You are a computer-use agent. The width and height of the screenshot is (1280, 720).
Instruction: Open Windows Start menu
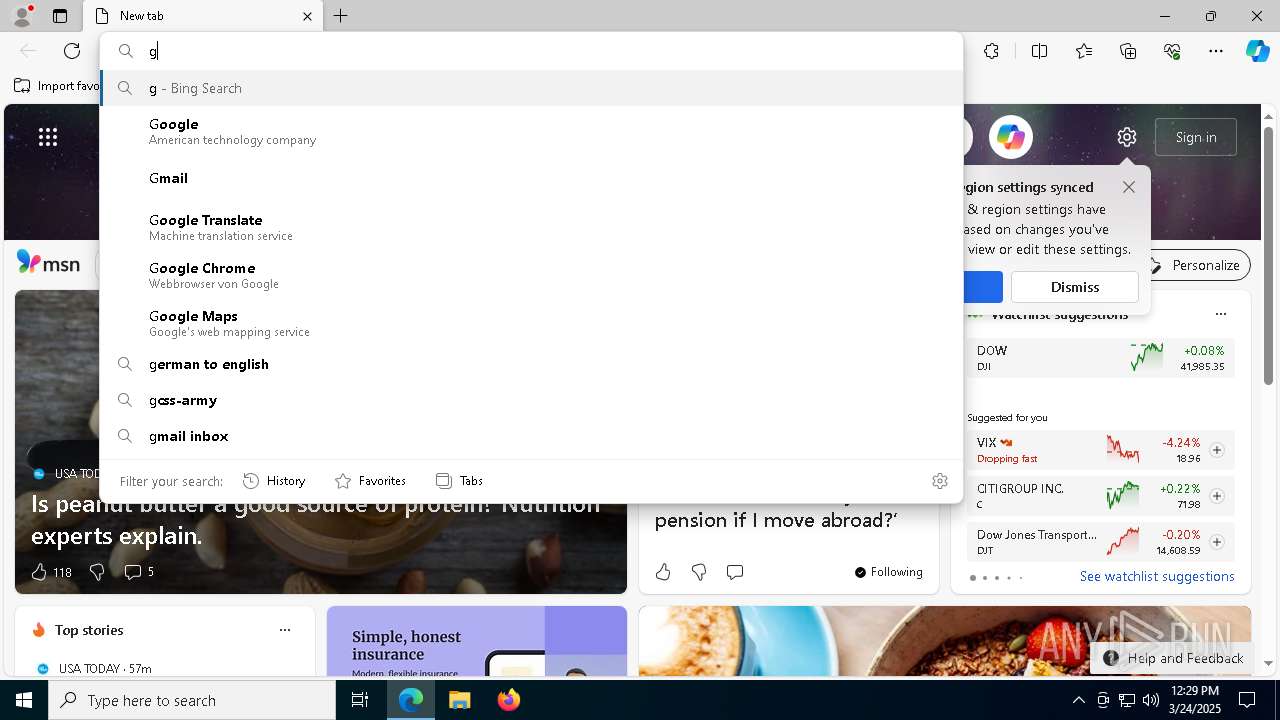click(24, 700)
